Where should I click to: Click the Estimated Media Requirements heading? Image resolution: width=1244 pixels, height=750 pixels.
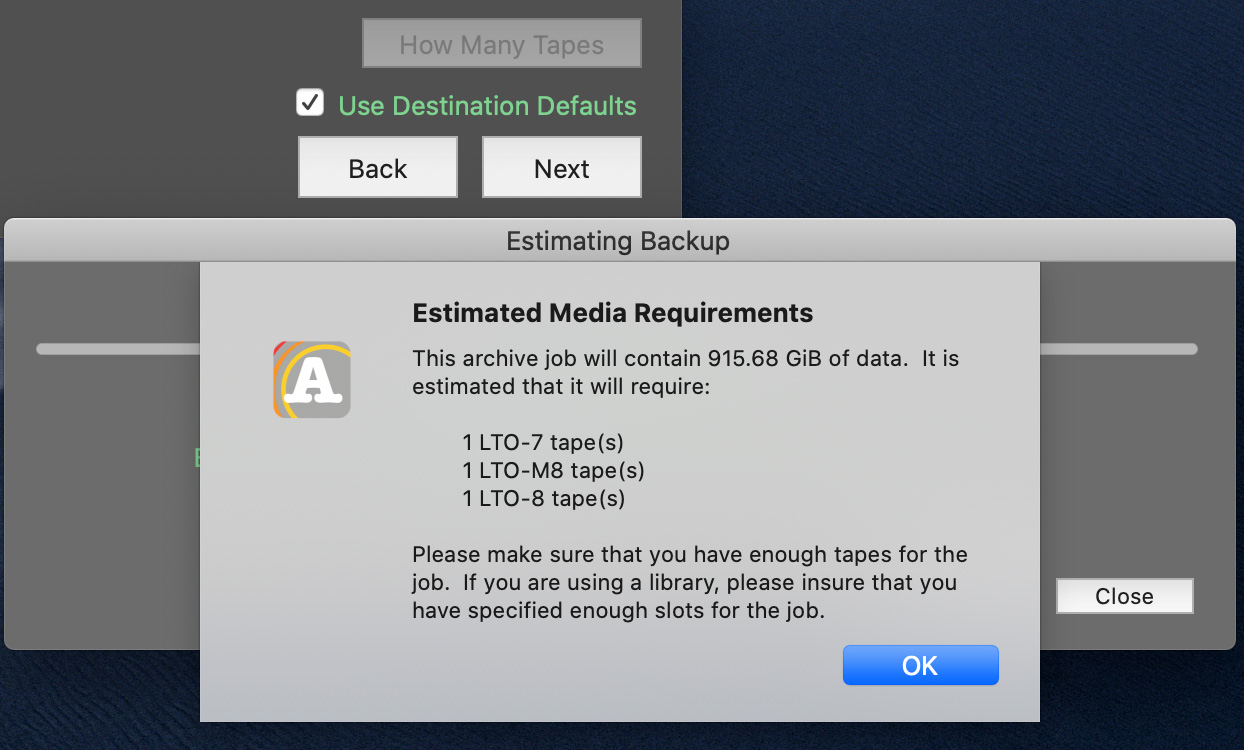coord(612,313)
